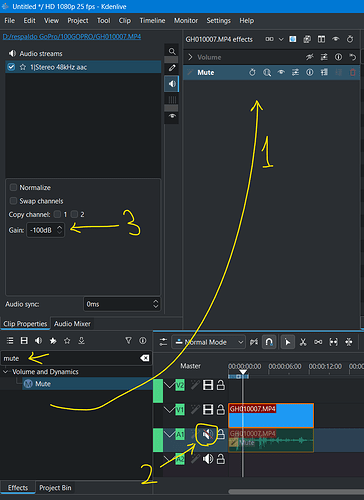The image size is (364, 500).
Task: Click the magnifier icon in clip properties sidebar
Action: pos(172,51)
